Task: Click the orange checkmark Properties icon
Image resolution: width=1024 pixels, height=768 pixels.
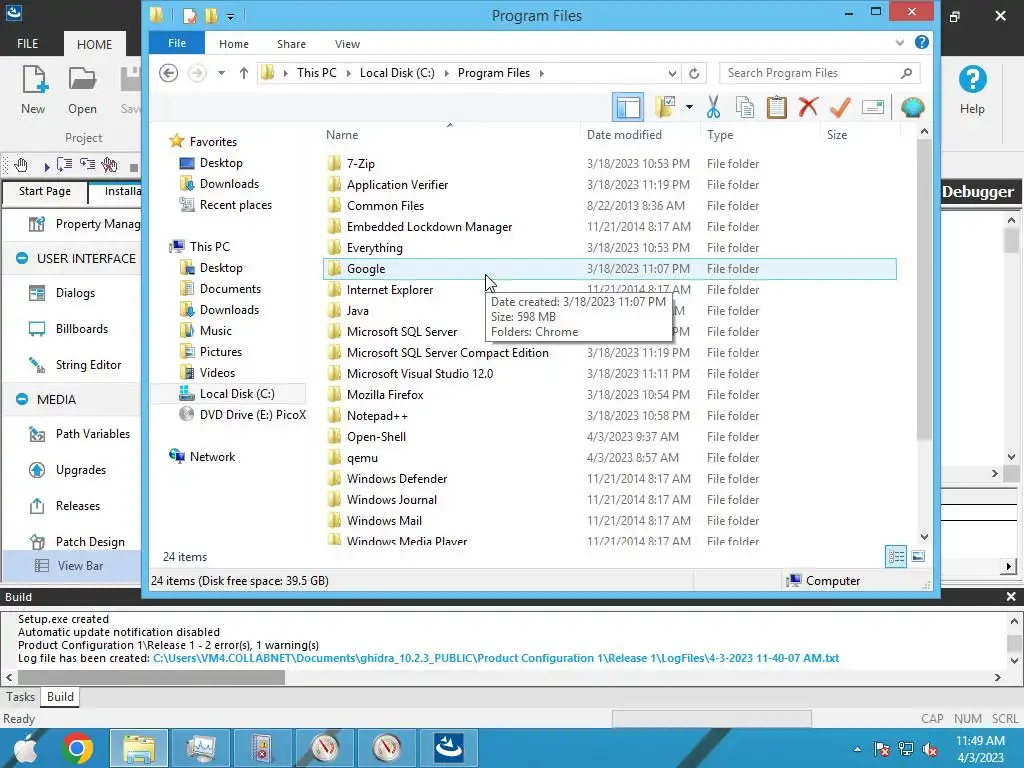Action: [840, 107]
